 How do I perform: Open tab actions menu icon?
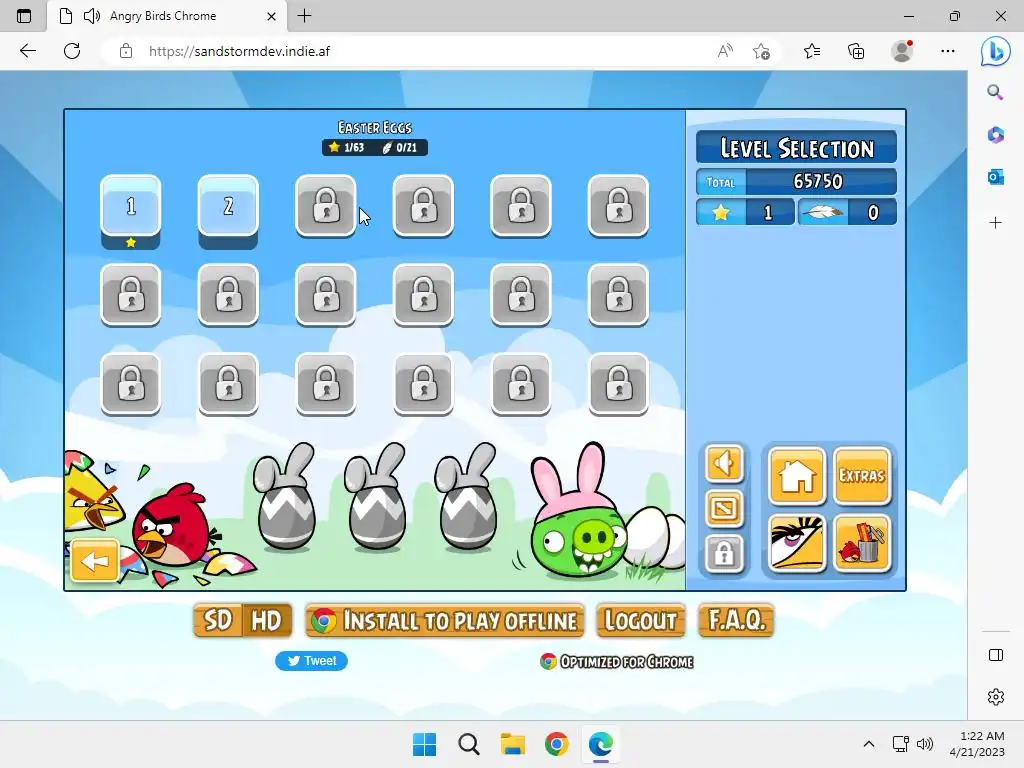click(x=24, y=16)
